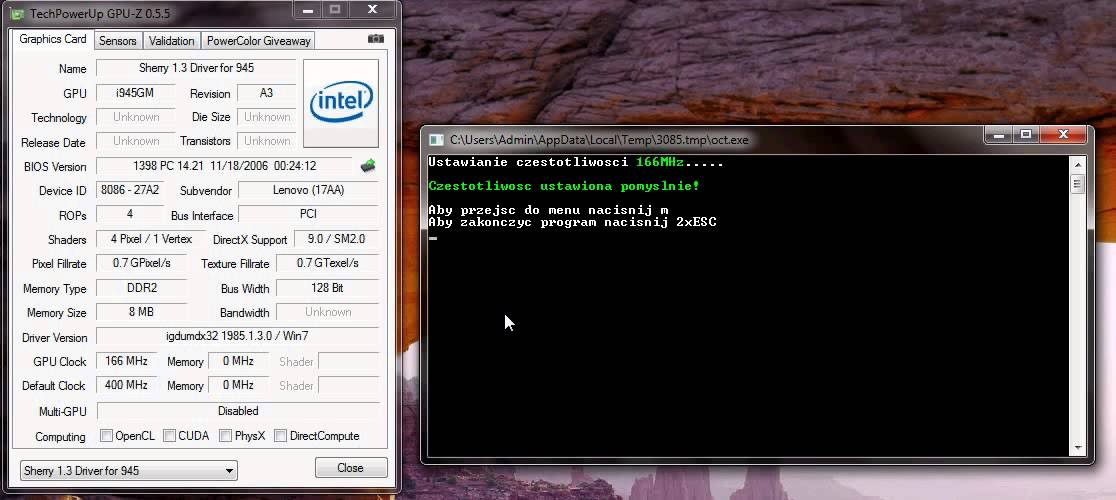Click the console vertical scrollbar thumb
The image size is (1116, 500).
click(1078, 183)
